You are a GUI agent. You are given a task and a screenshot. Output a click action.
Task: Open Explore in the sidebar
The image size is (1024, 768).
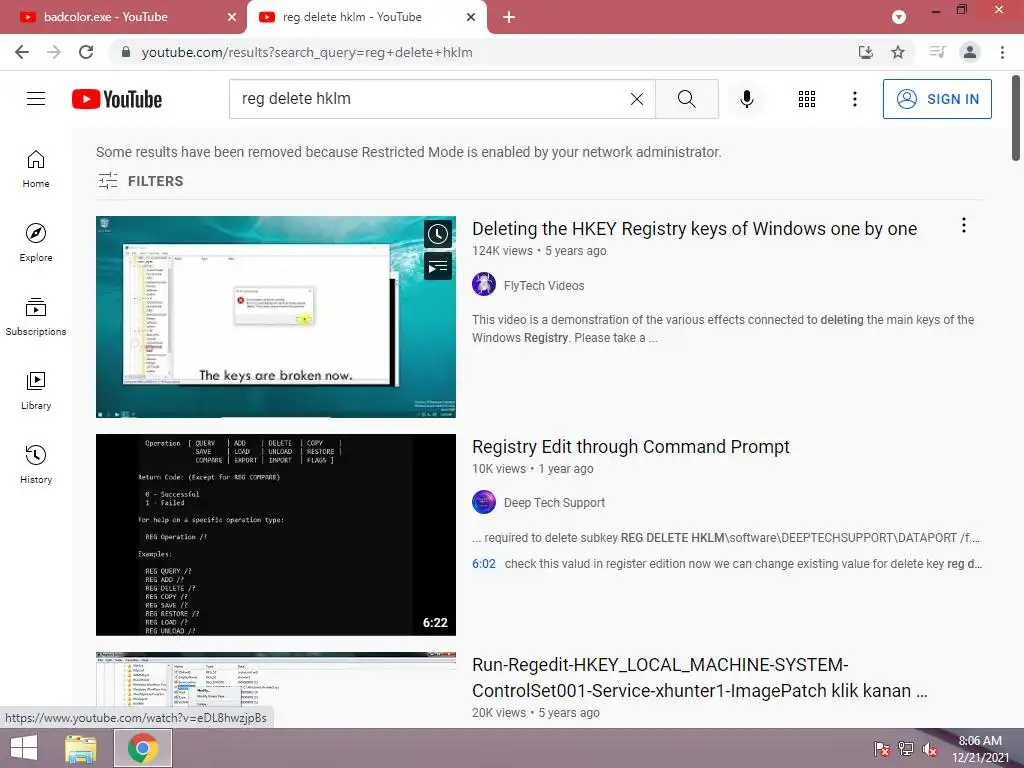click(36, 243)
